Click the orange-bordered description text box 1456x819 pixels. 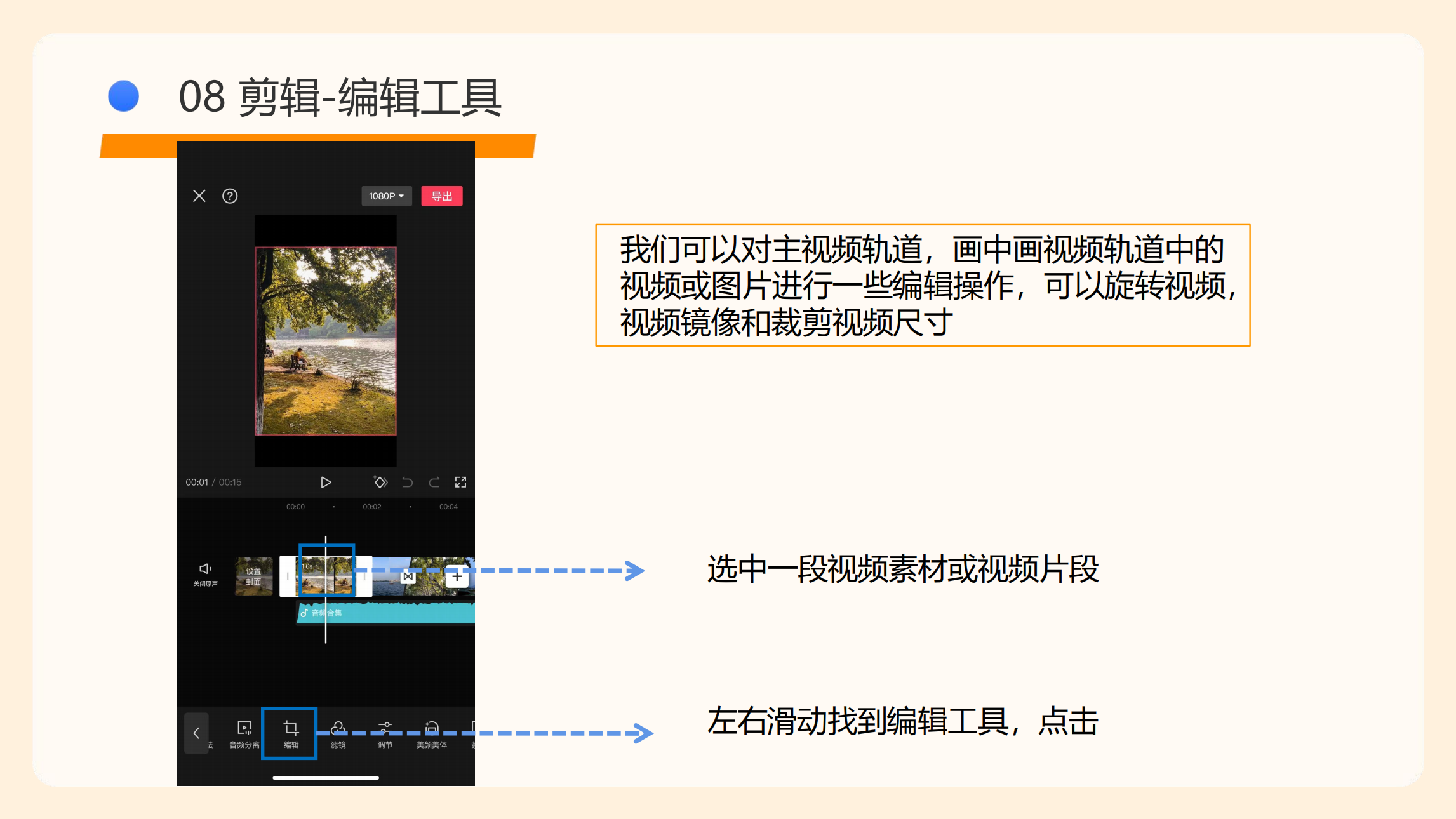(923, 285)
